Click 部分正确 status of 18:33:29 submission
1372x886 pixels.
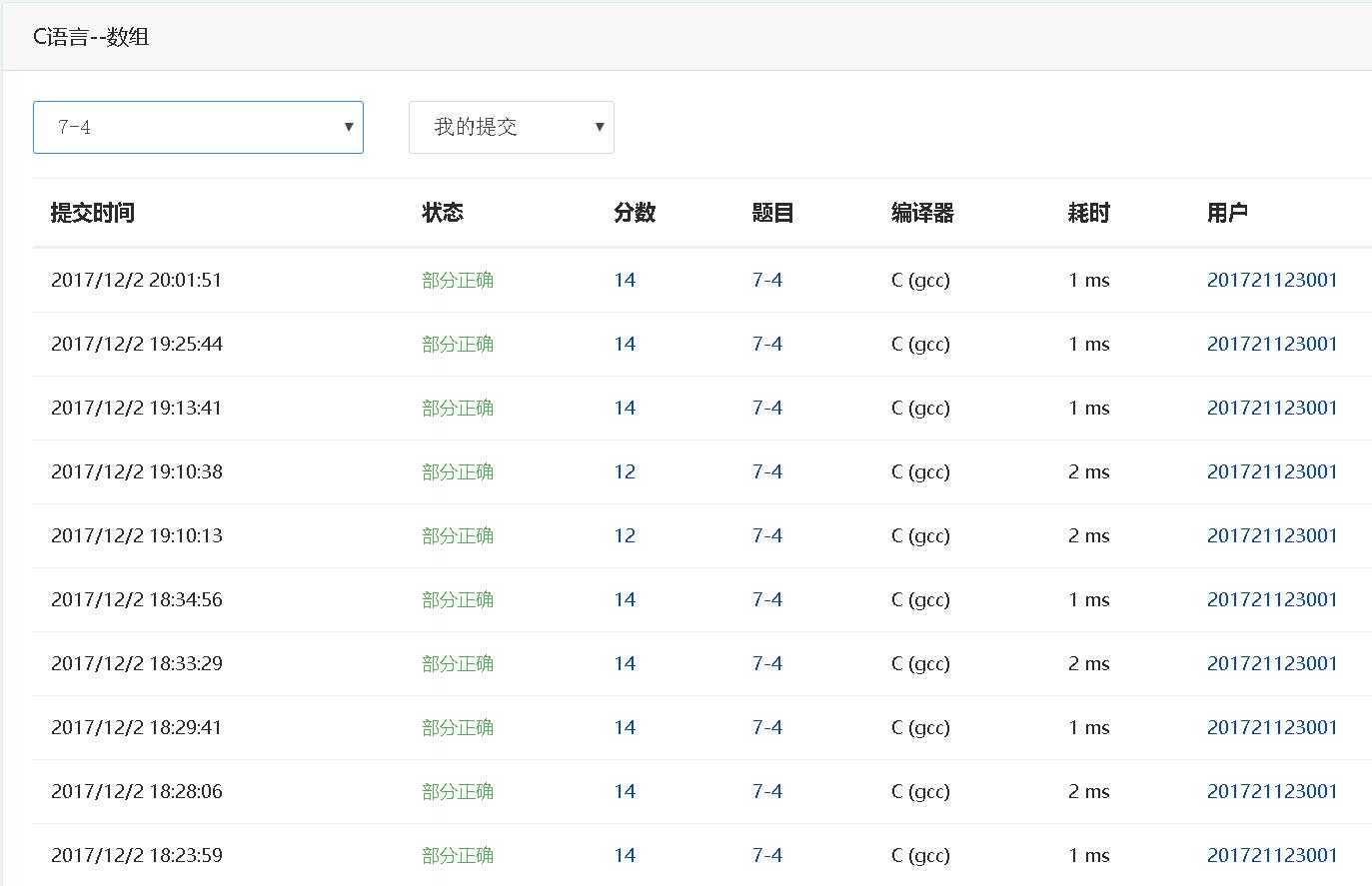(x=458, y=663)
